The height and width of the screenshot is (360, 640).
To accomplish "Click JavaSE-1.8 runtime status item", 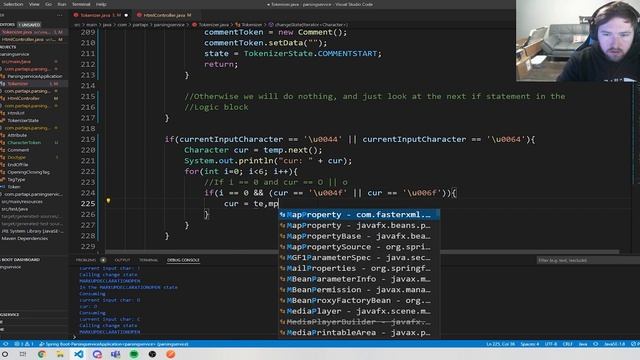I will pos(614,344).
